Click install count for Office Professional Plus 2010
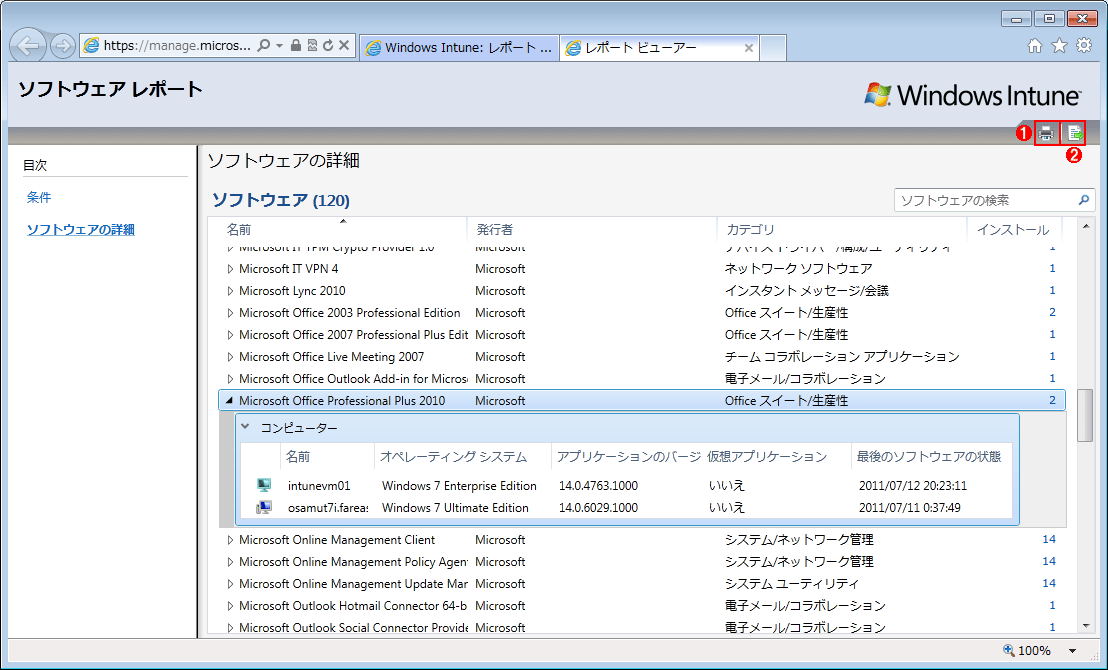 [x=1052, y=400]
